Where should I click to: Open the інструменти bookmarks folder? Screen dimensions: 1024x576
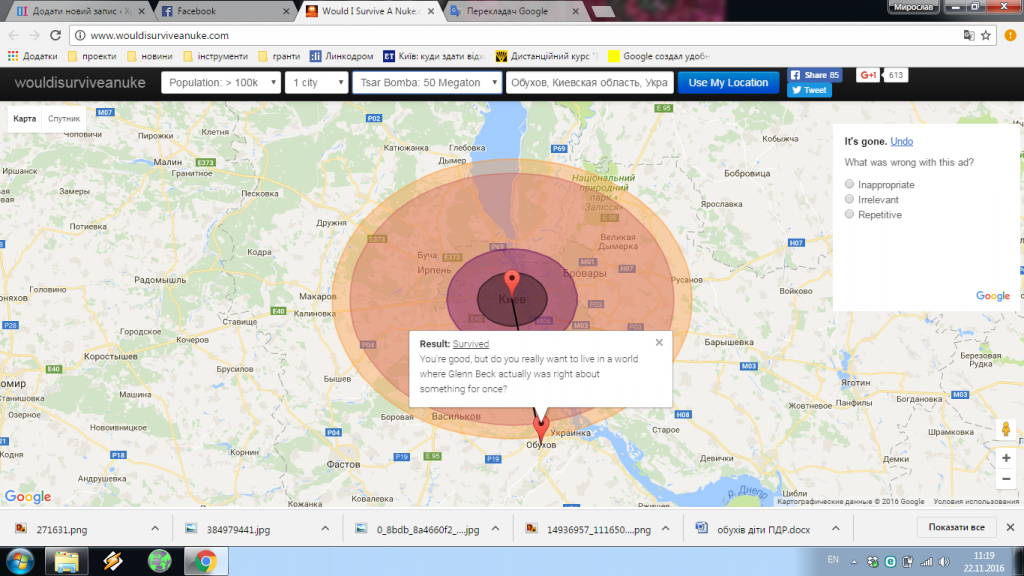tap(216, 56)
